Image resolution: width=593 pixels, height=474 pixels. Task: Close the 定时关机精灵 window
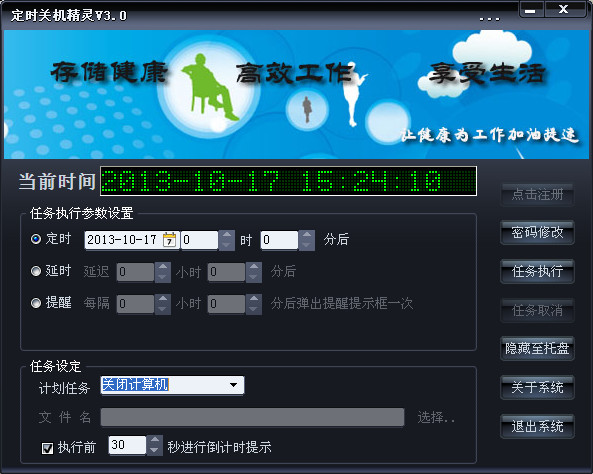[564, 9]
